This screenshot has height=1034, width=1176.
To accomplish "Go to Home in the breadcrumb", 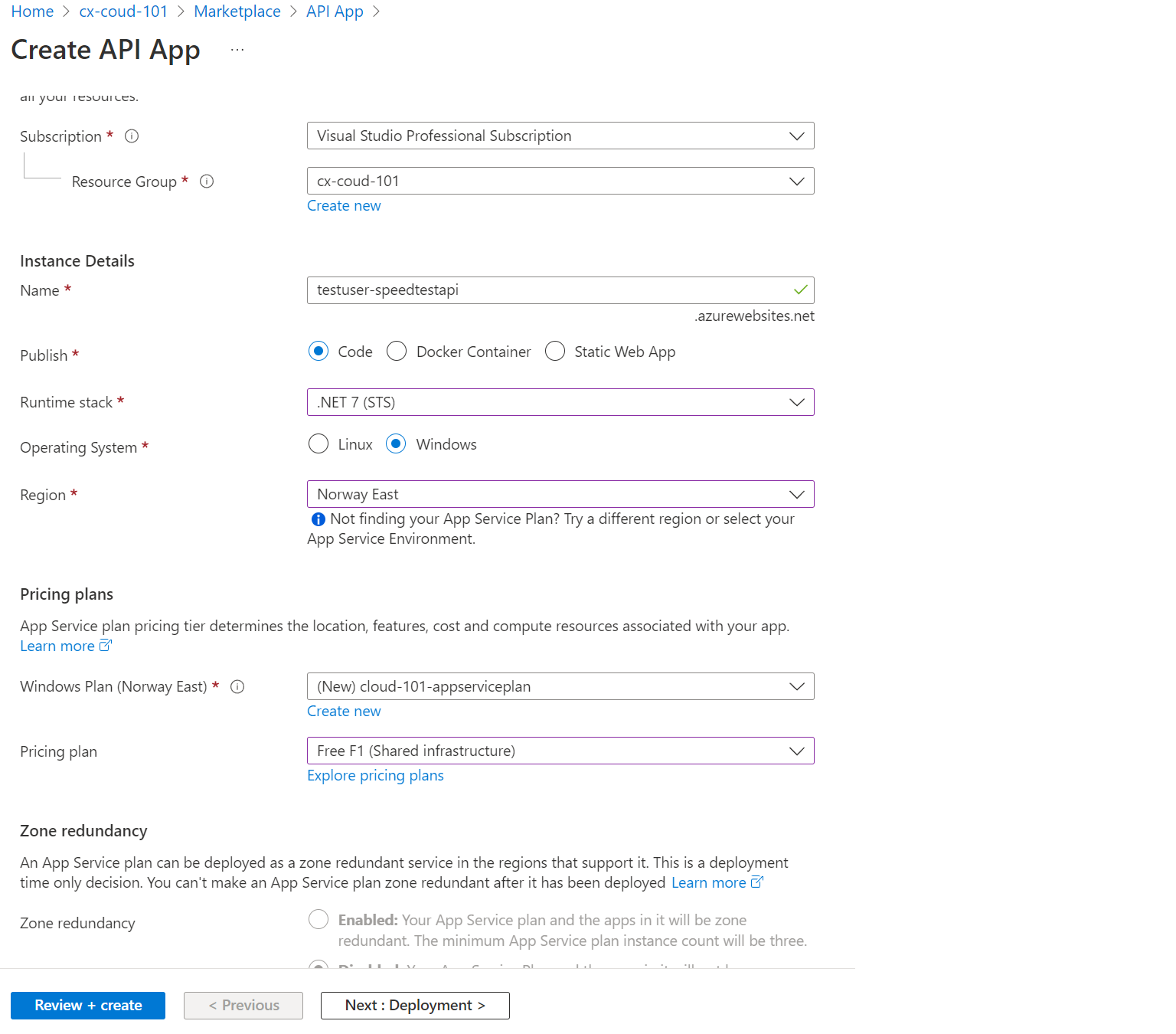I will pos(32,11).
